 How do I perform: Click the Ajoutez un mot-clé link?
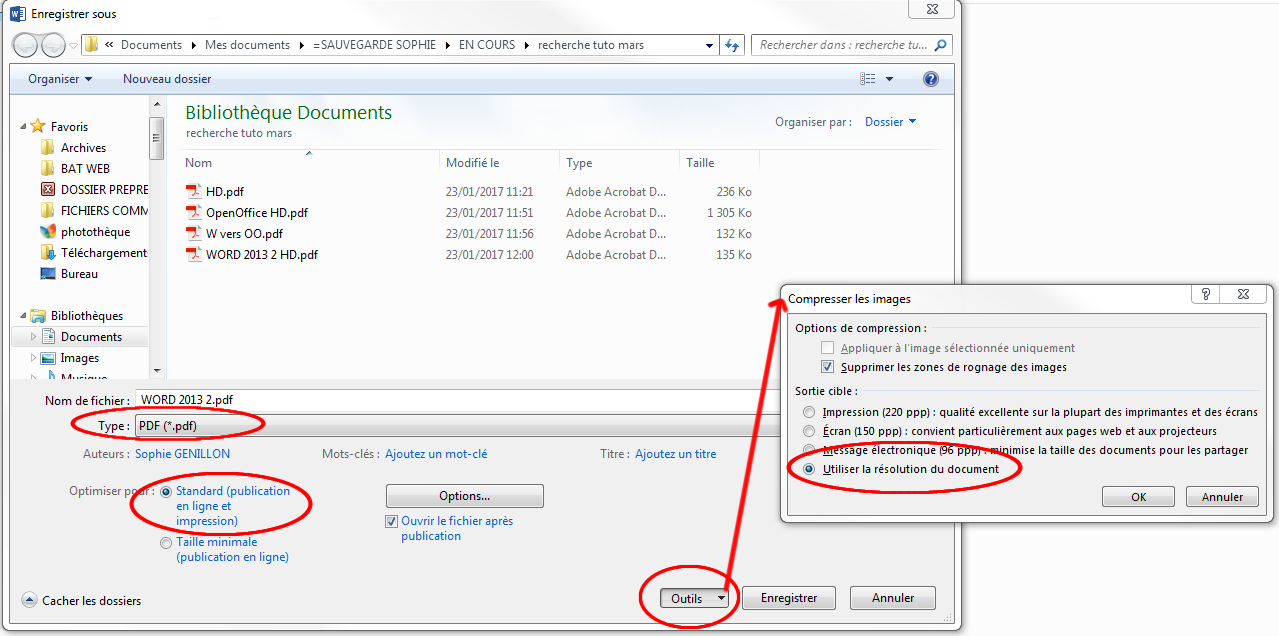[x=436, y=454]
